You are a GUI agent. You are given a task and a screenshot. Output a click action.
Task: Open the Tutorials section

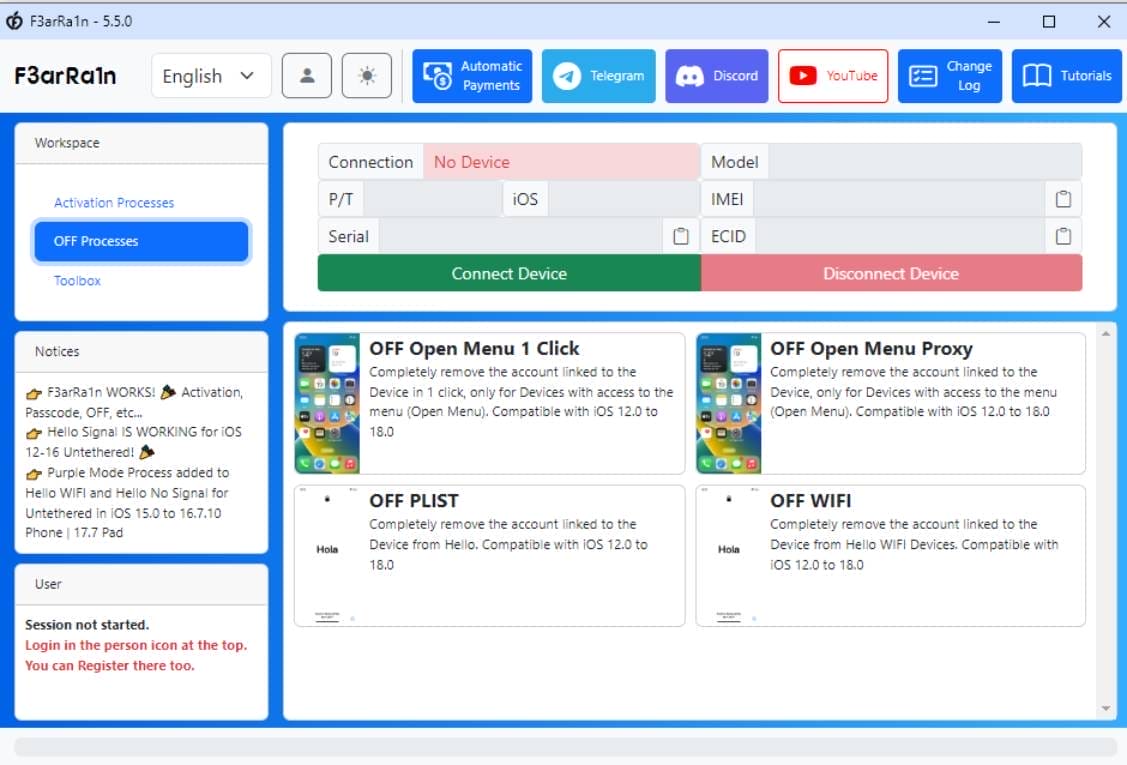(x=1066, y=75)
